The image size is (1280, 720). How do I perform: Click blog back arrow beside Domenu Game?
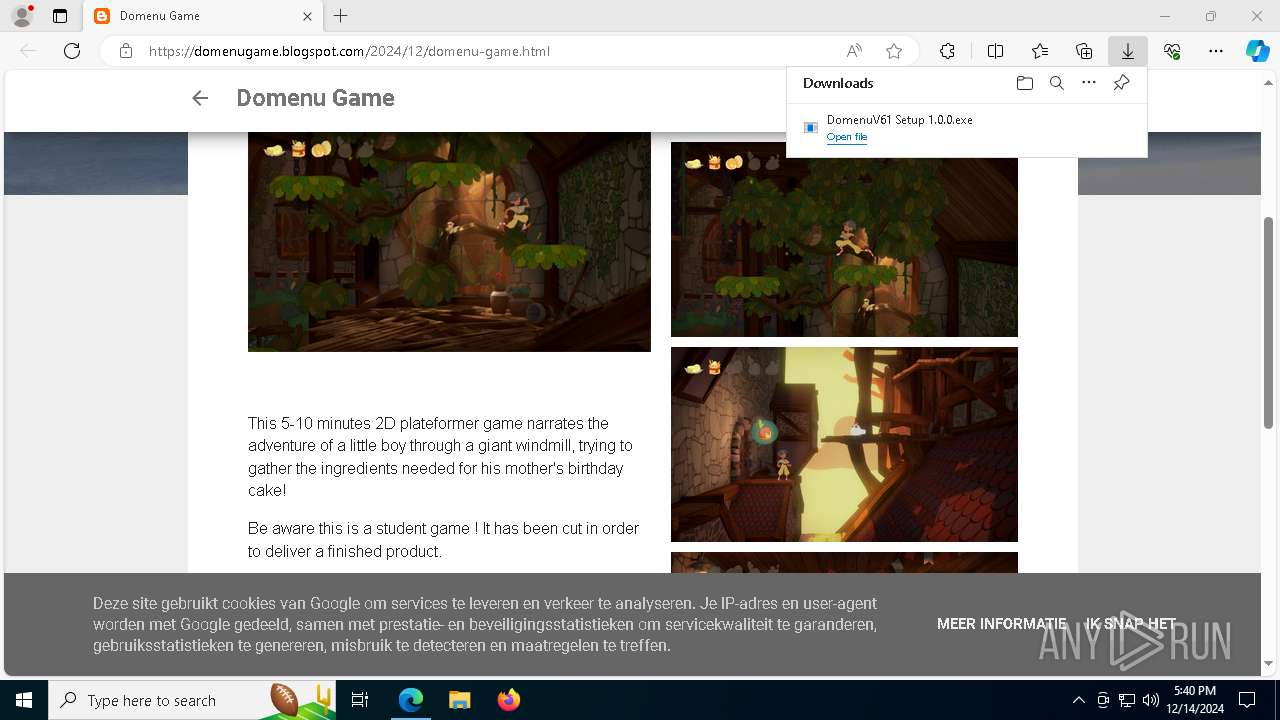[200, 98]
